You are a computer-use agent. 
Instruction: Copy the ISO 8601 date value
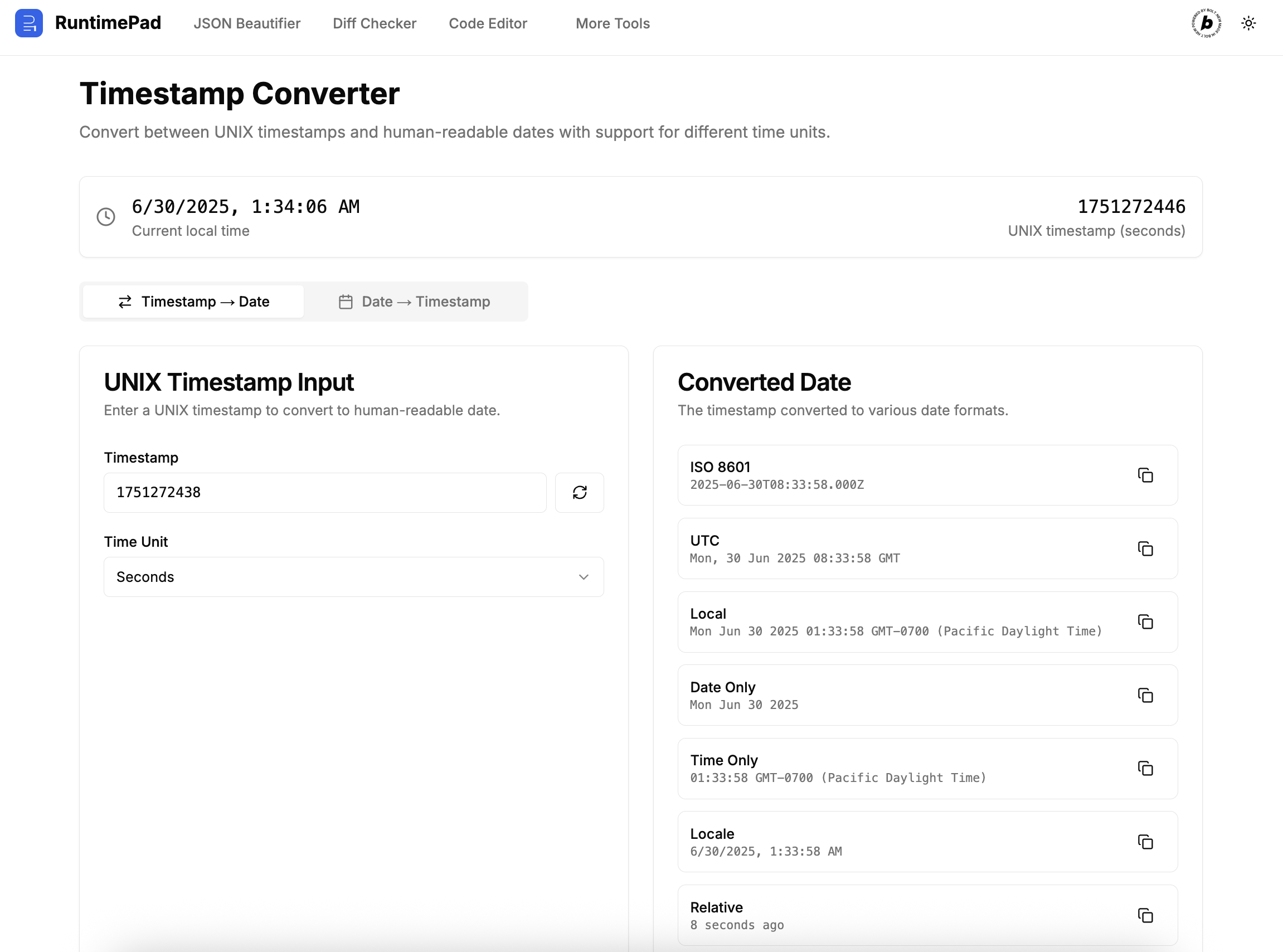pyautogui.click(x=1145, y=475)
